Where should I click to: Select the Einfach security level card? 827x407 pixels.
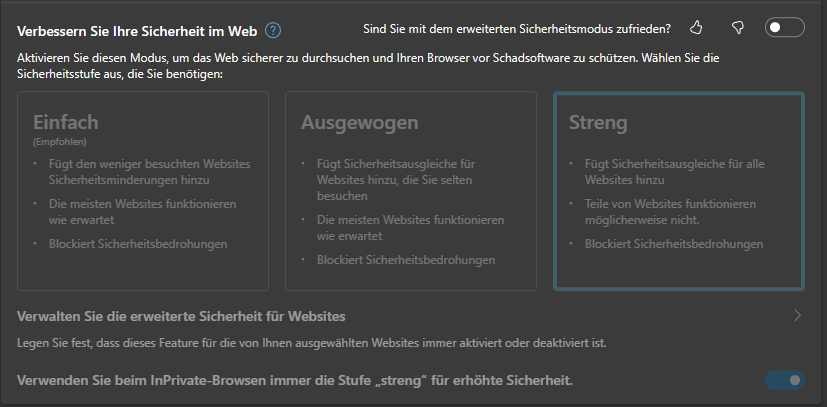pyautogui.click(x=143, y=191)
